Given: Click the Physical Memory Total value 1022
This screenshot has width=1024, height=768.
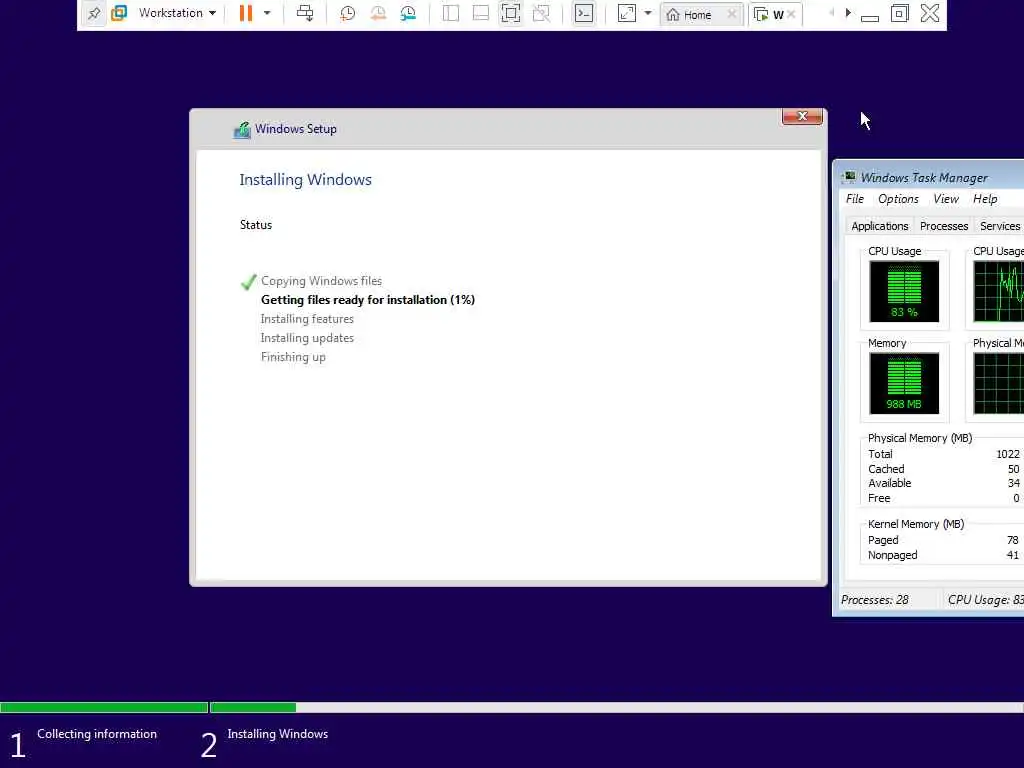Looking at the screenshot, I should coord(1008,454).
